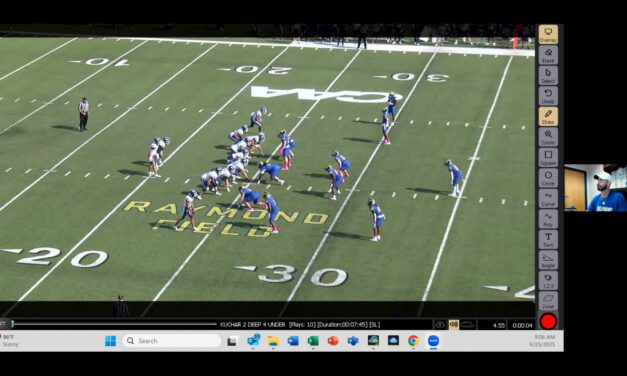The height and width of the screenshot is (376, 627).
Task: Open Outlook from taskbar
Action: tap(253, 341)
